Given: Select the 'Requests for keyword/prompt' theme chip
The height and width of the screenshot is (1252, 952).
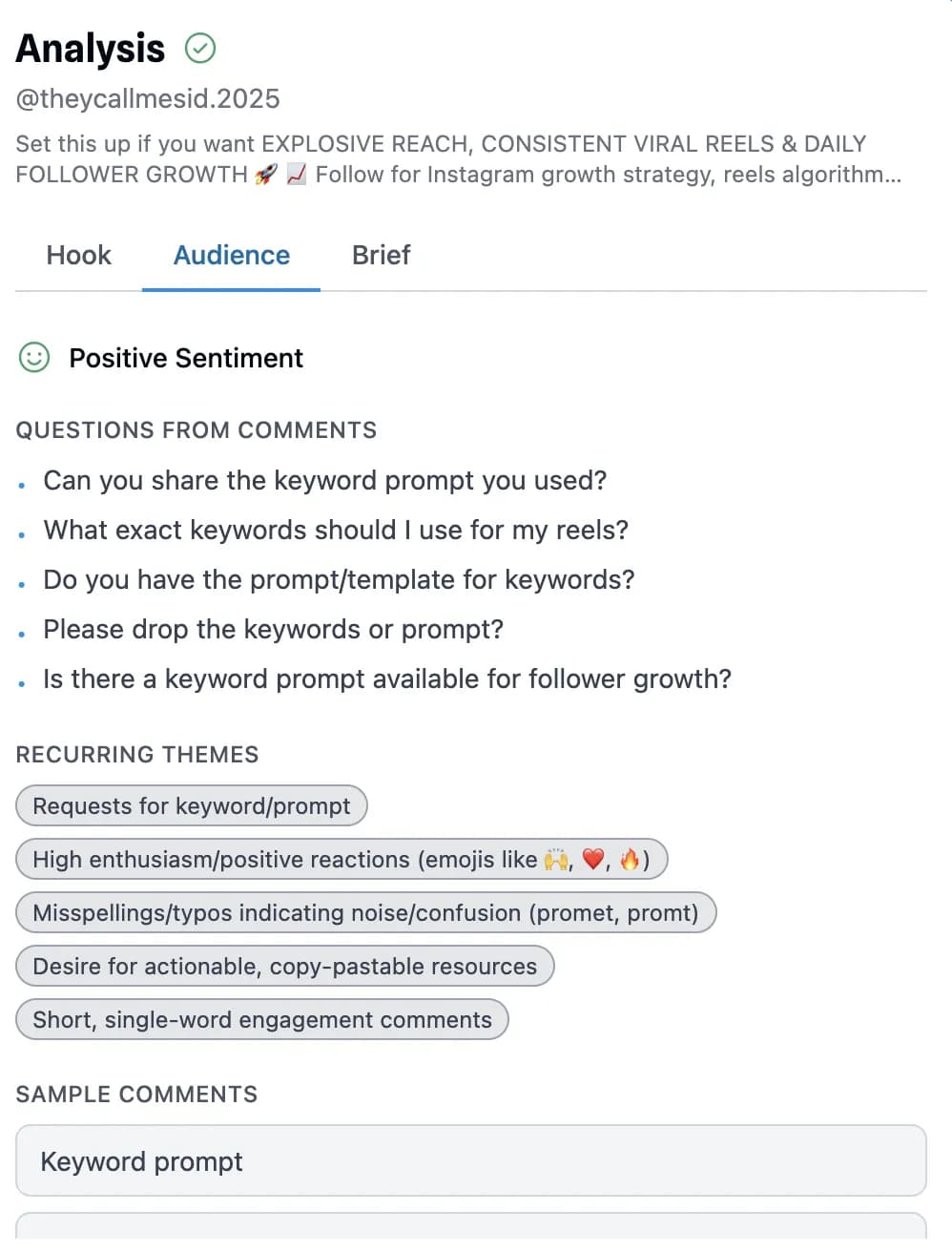Looking at the screenshot, I should tap(192, 806).
